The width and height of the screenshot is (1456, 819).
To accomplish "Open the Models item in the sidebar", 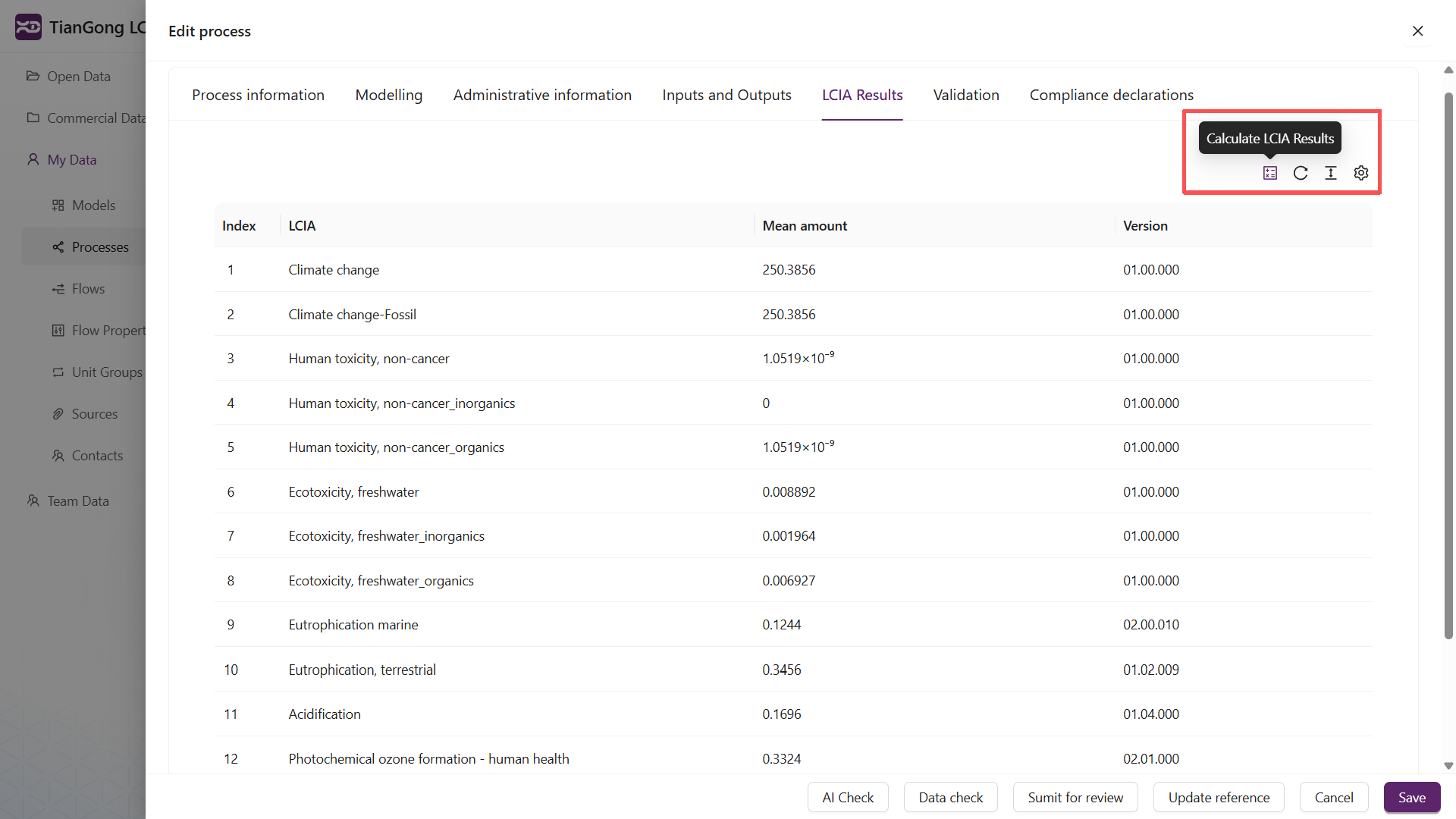I will 93,206.
